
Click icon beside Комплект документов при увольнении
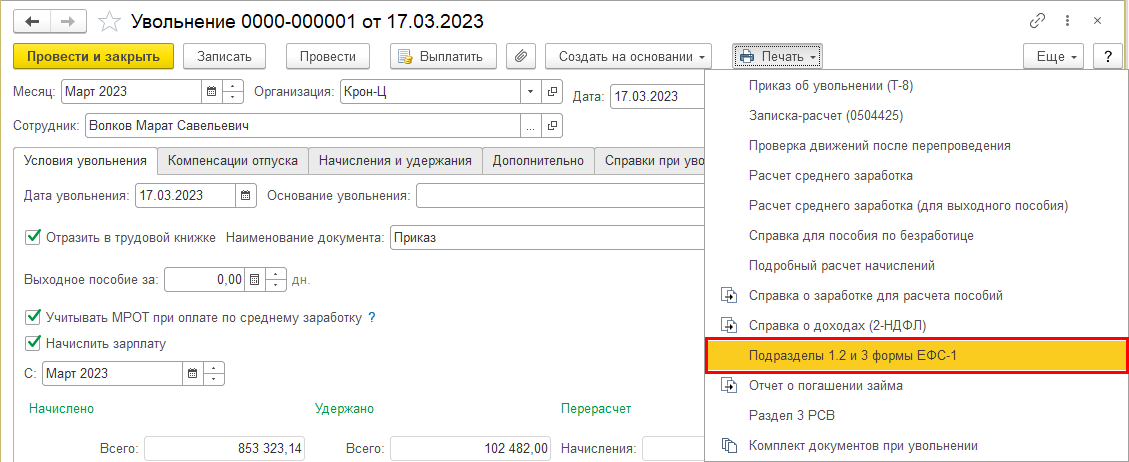click(x=729, y=445)
